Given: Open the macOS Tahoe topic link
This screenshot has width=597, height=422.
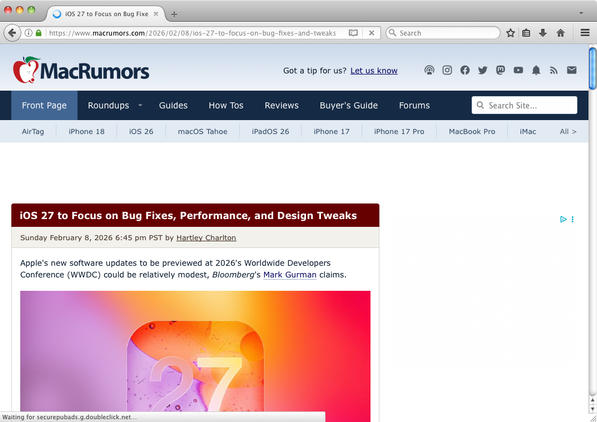Looking at the screenshot, I should (x=203, y=131).
